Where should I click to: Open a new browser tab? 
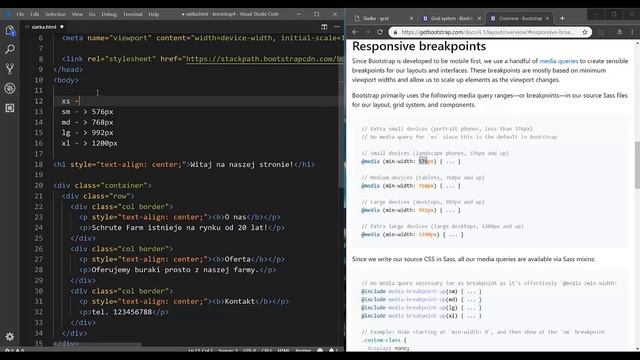(562, 18)
